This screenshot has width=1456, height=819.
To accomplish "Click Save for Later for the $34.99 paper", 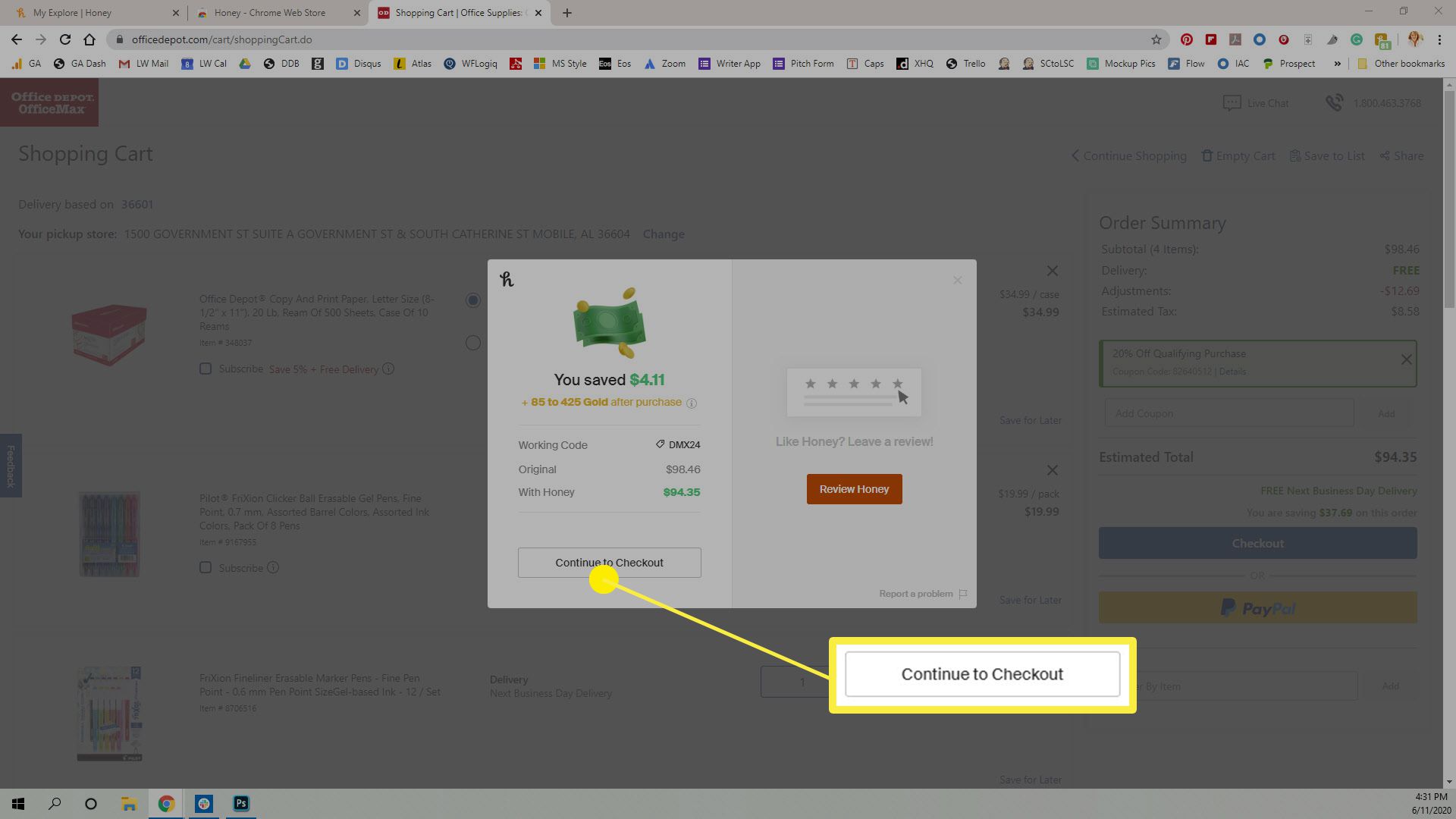I will click(1030, 420).
